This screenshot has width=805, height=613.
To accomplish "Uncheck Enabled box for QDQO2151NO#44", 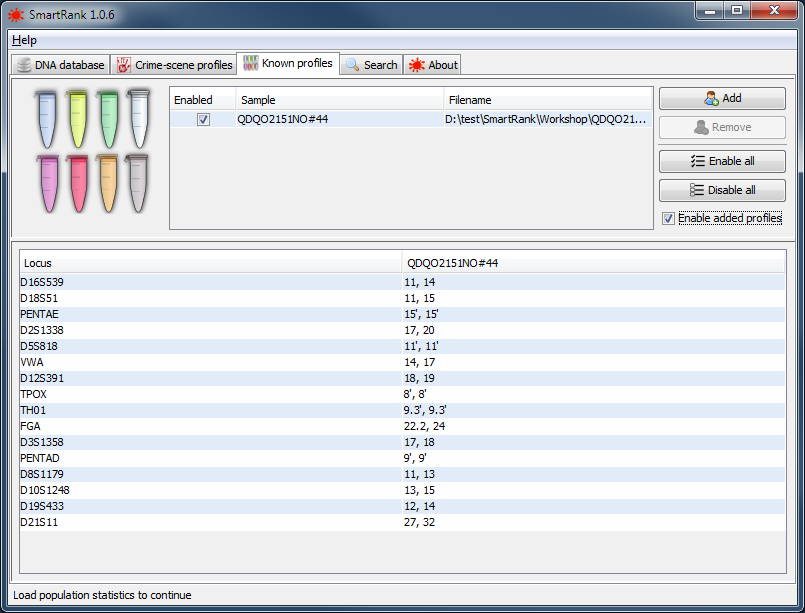I will 203,119.
